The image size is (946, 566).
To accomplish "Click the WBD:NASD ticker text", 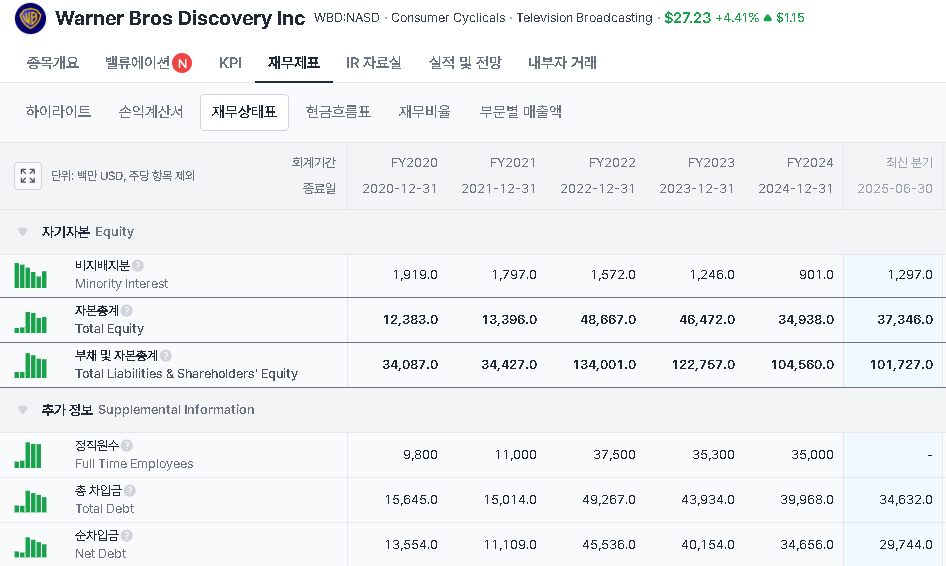I will (x=347, y=18).
